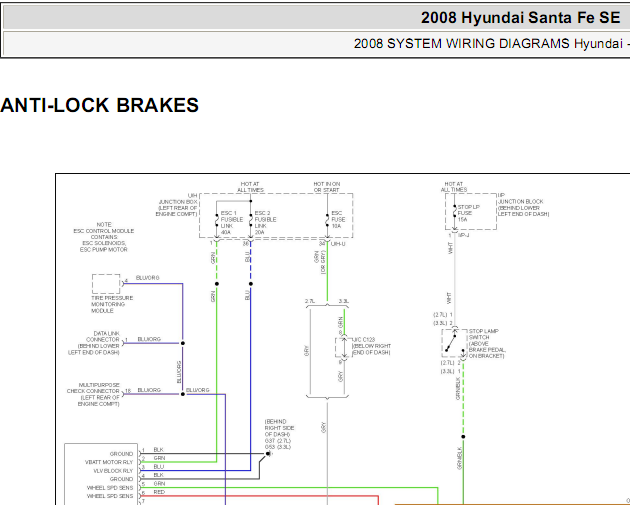Image resolution: width=630 pixels, height=505 pixels.
Task: Select the "HOT IN ON OR START" label
Action: 327,187
